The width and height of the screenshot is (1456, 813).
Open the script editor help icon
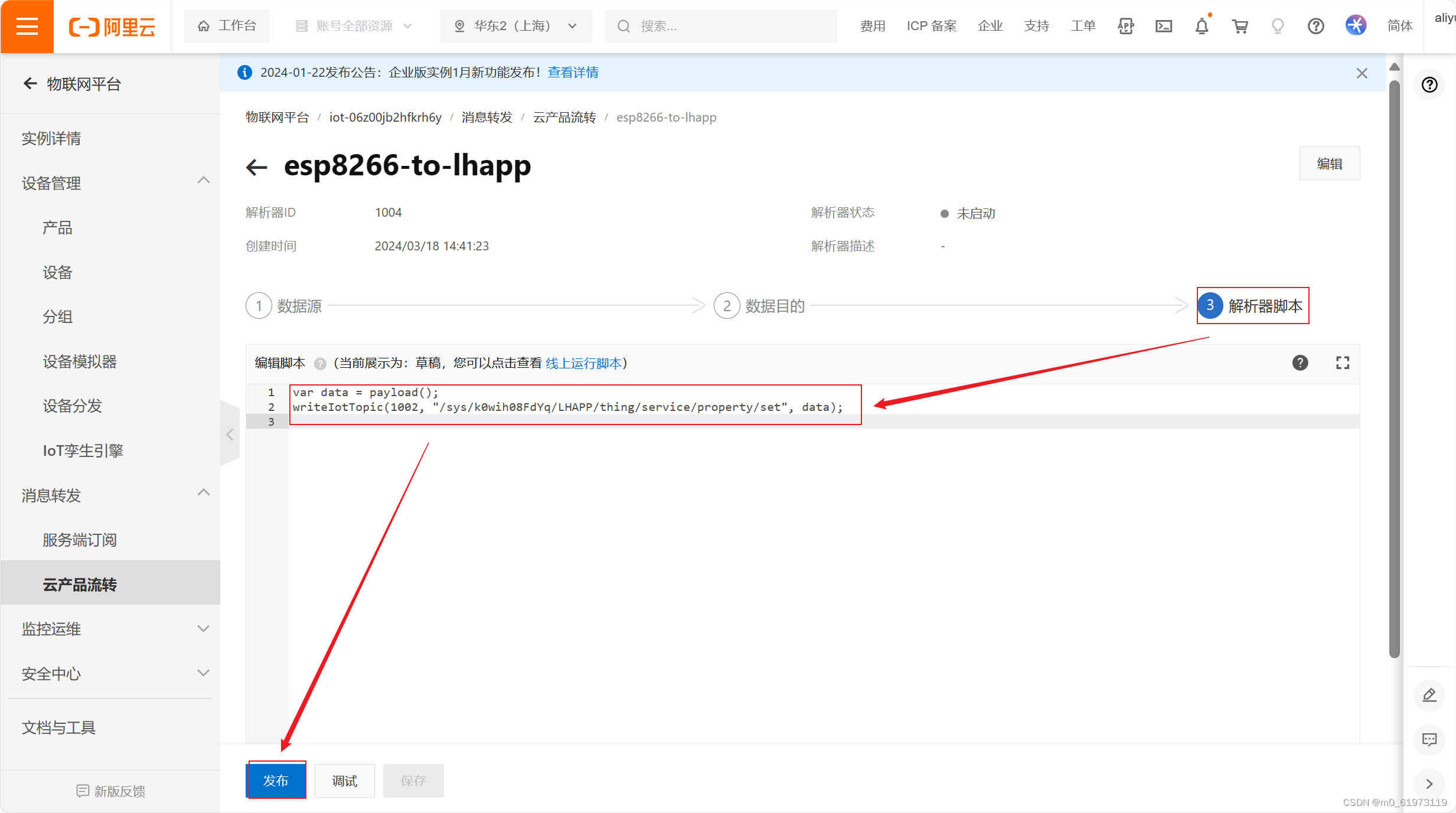1300,363
